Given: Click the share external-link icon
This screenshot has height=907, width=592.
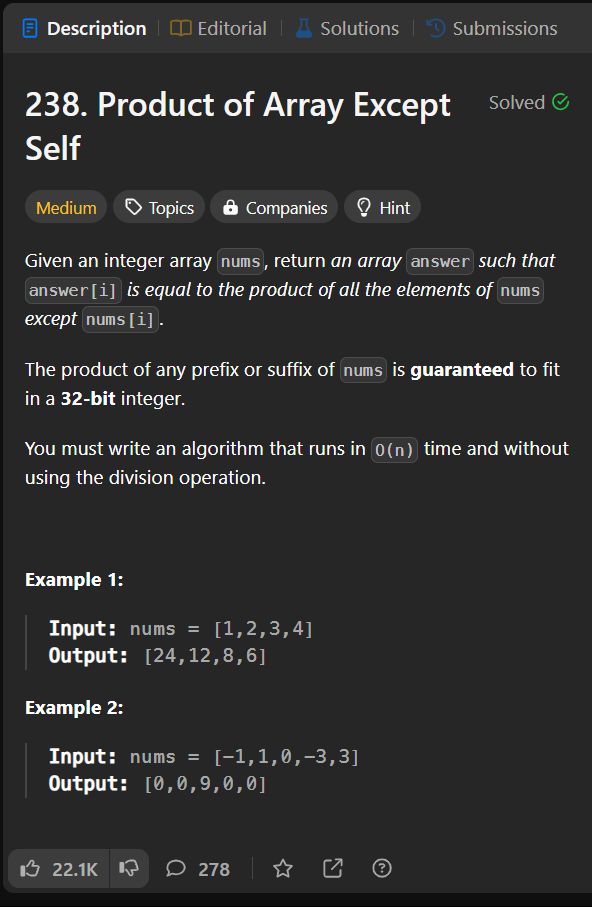Looking at the screenshot, I should [x=333, y=868].
